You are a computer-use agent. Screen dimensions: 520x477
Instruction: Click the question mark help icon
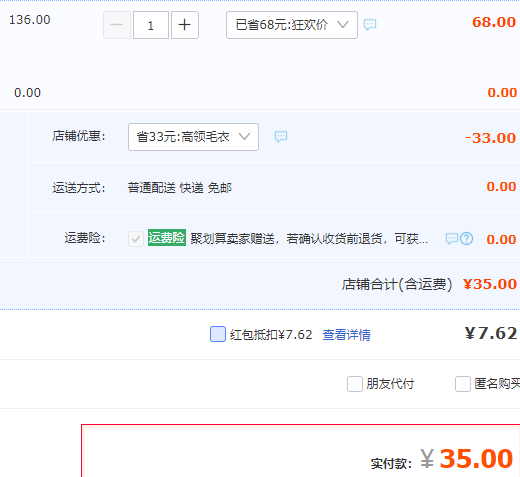coord(466,239)
